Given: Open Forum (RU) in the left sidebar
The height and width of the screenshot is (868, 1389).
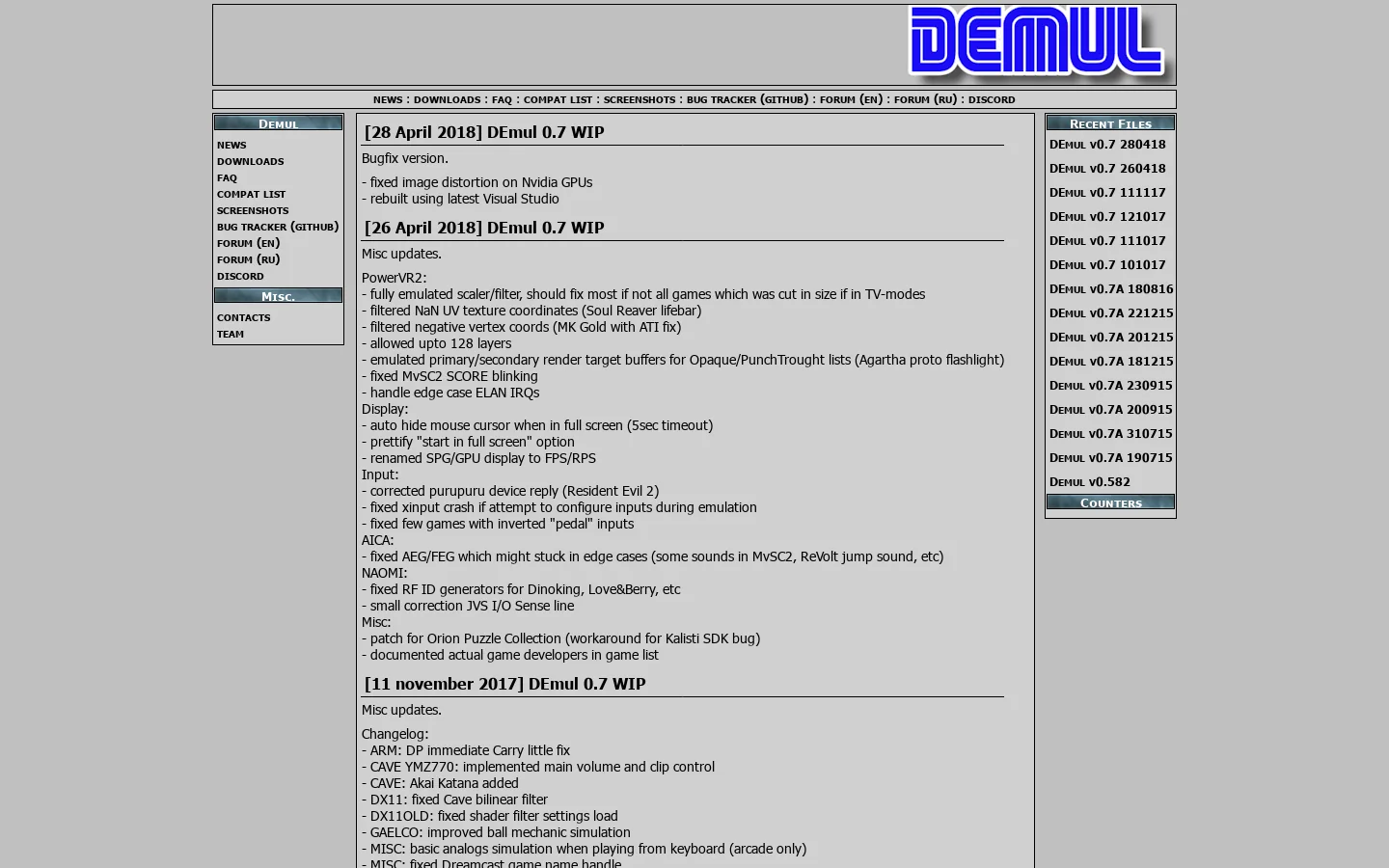Looking at the screenshot, I should click(248, 259).
